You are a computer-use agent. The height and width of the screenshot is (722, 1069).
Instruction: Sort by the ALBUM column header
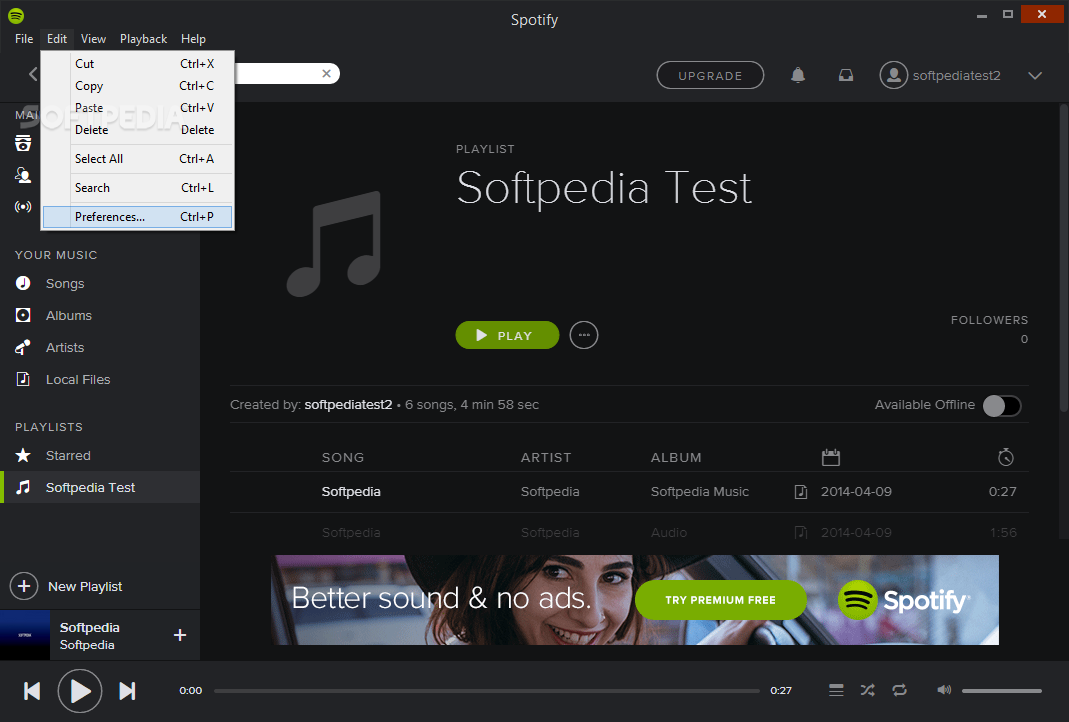click(x=676, y=457)
